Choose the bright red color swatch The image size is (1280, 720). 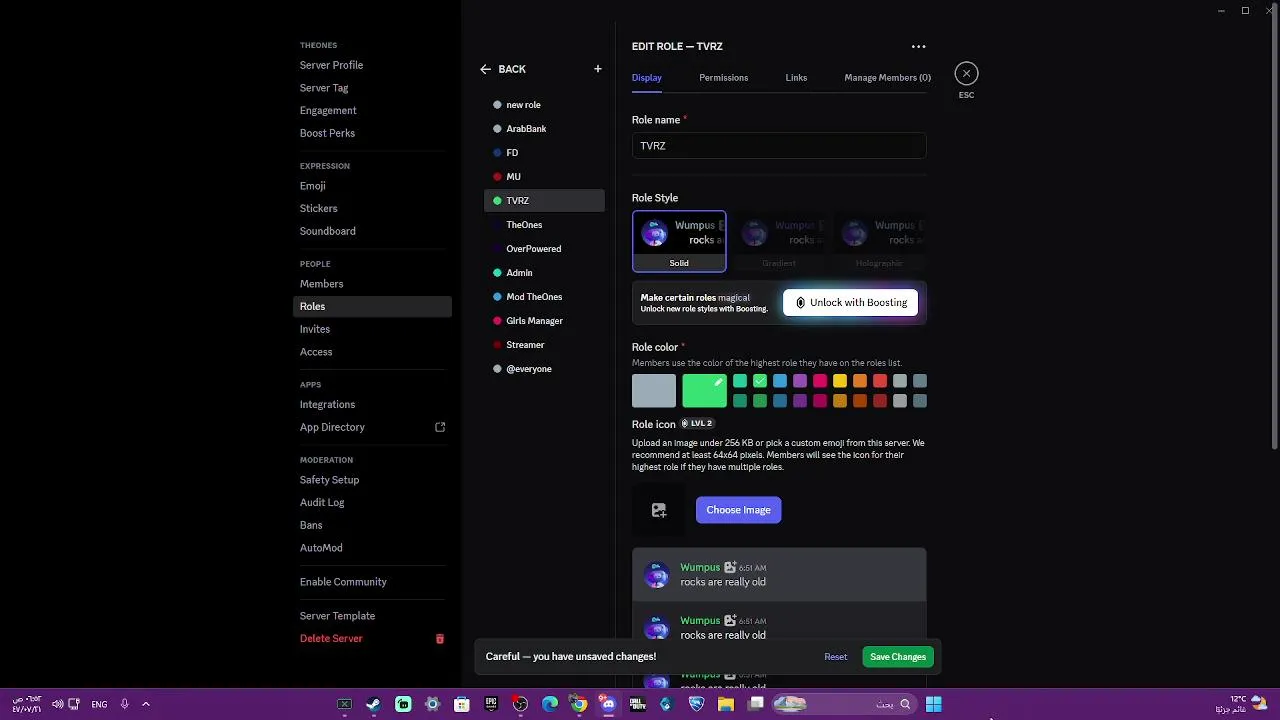[x=880, y=381]
